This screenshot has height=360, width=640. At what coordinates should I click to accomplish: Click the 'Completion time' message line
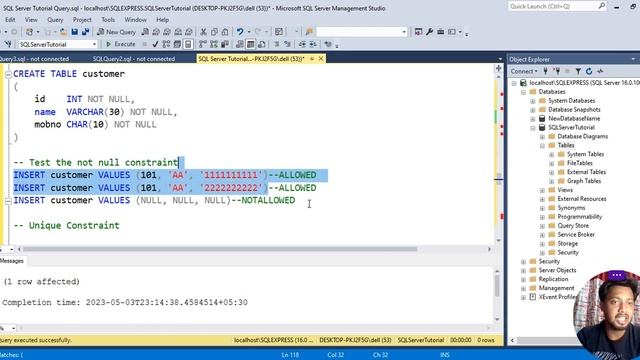[125, 302]
